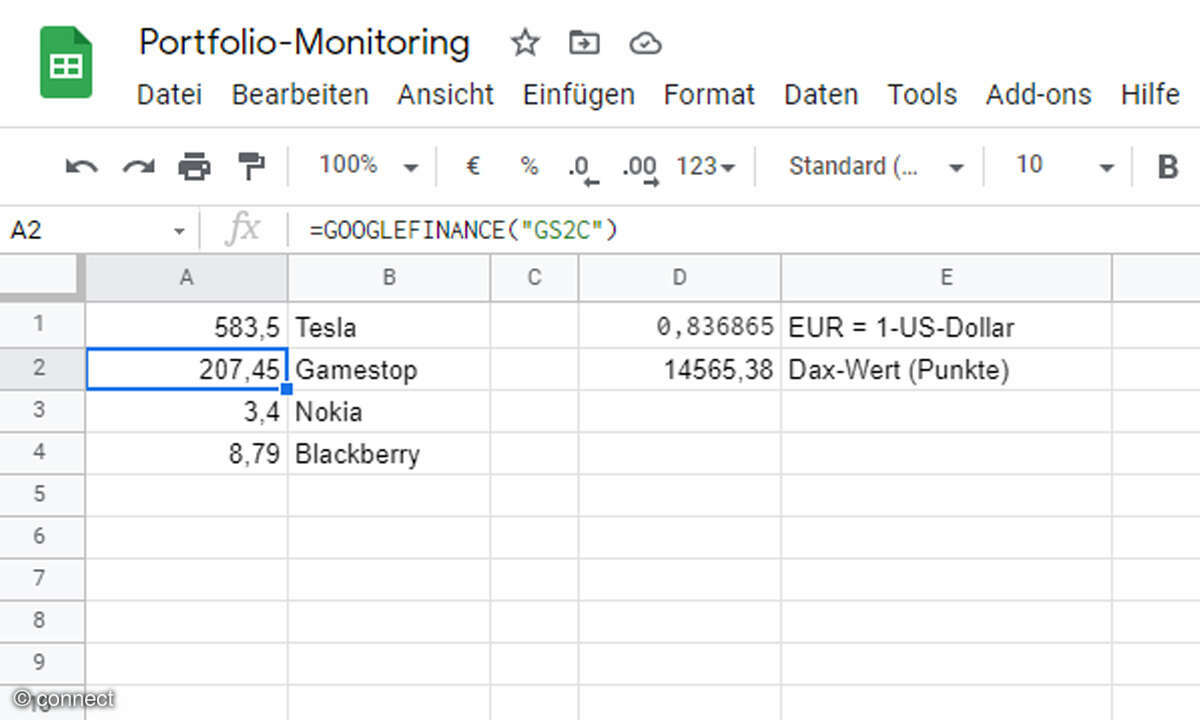Viewport: 1200px width, 720px height.
Task: Open the Add-ons menu
Action: pyautogui.click(x=1039, y=95)
